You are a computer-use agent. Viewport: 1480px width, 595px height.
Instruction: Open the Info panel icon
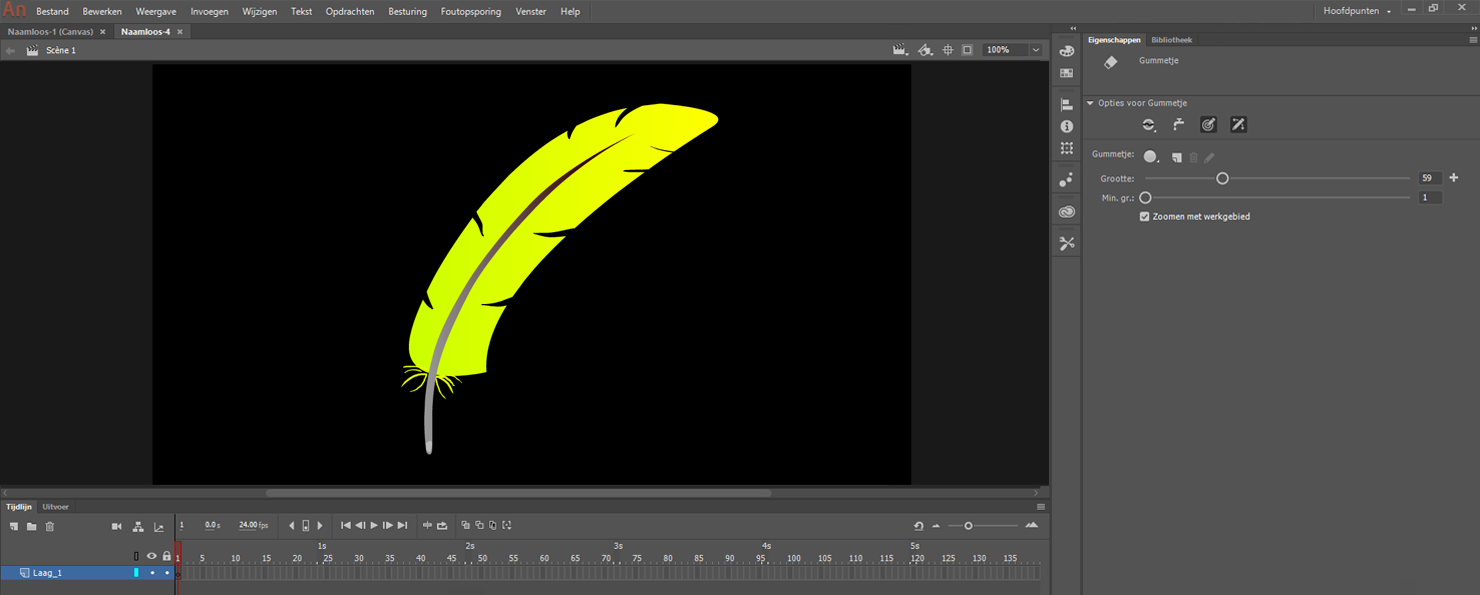pyautogui.click(x=1067, y=126)
